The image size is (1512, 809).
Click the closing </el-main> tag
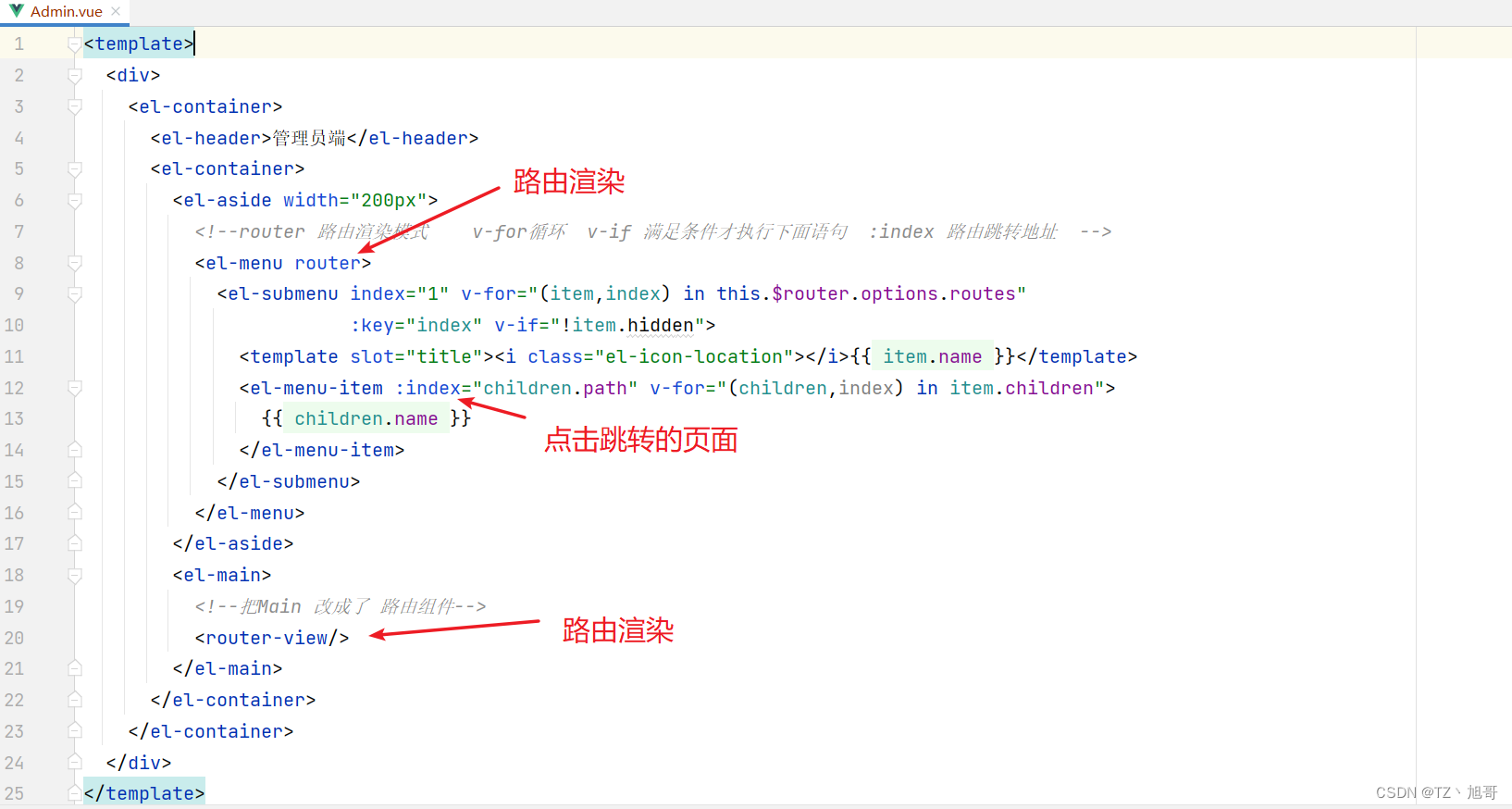228,668
